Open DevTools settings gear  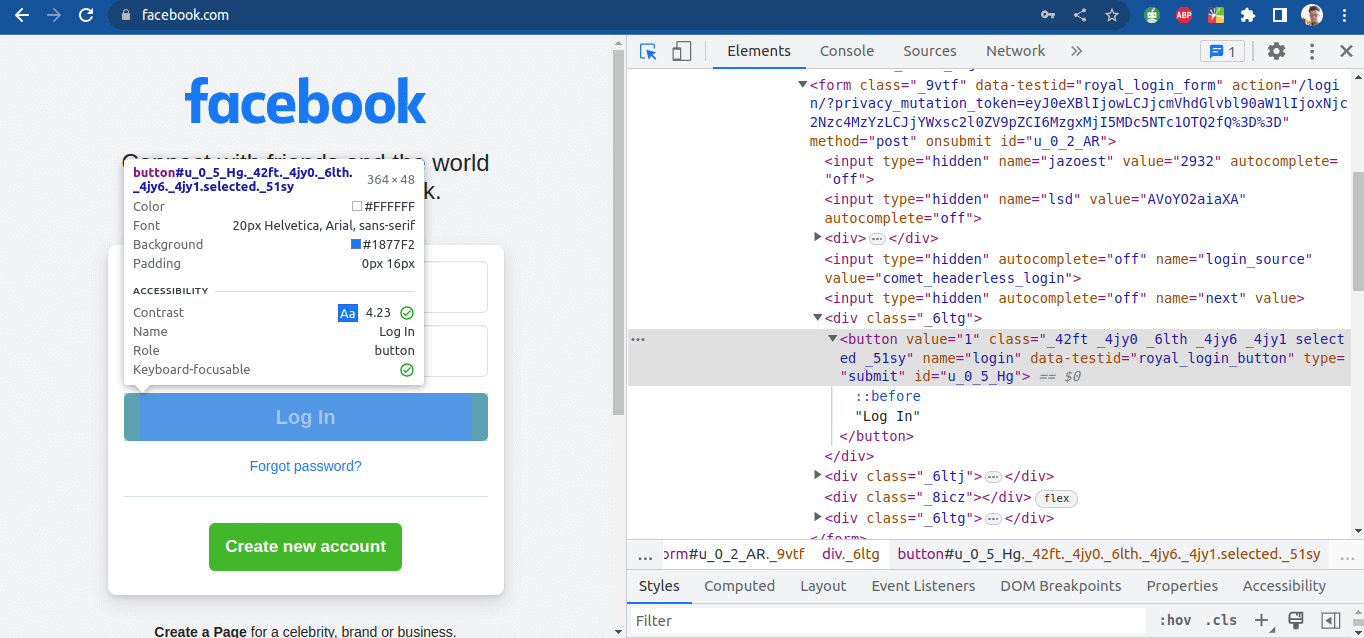[x=1276, y=51]
